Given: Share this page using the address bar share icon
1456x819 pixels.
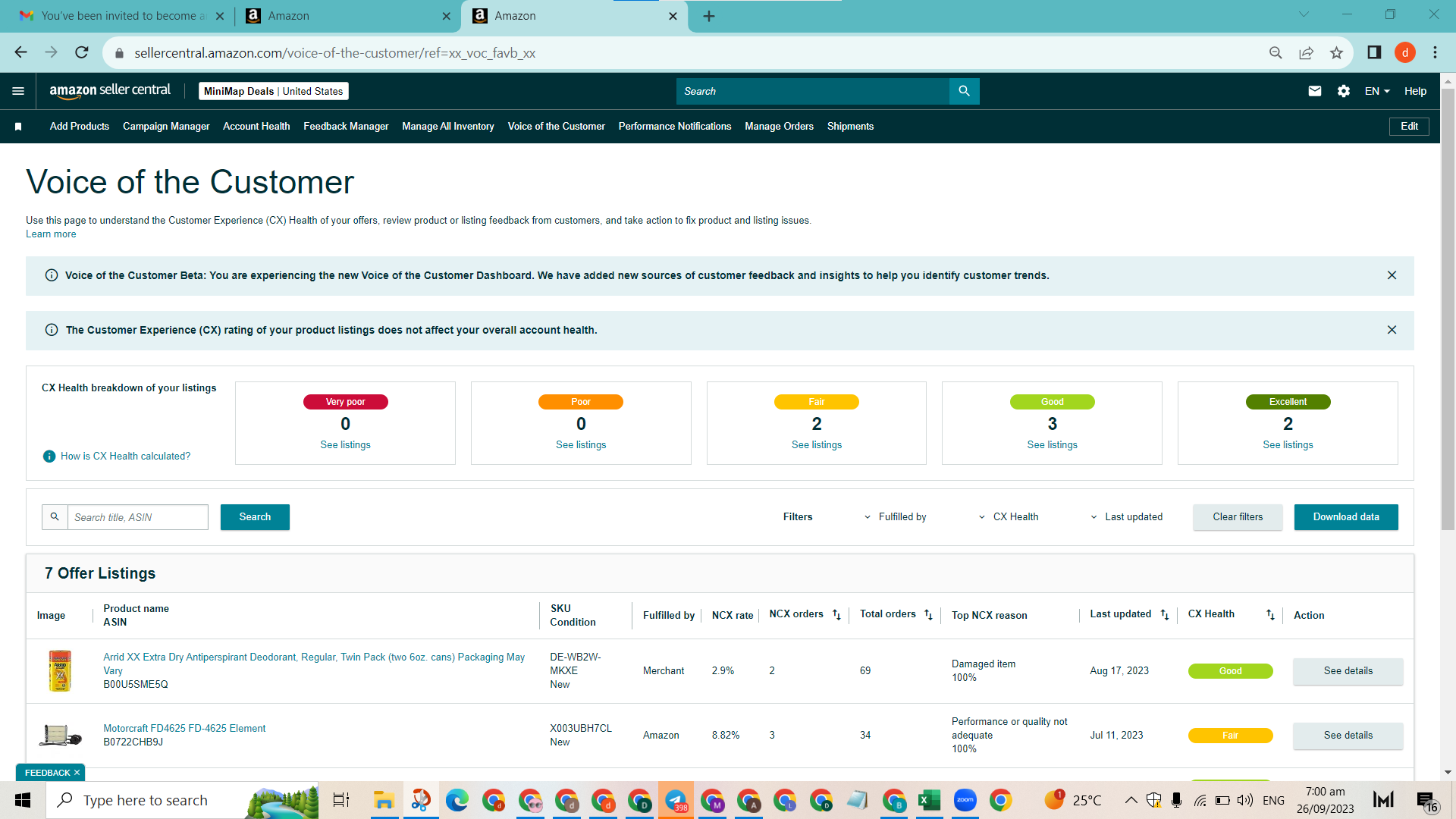Looking at the screenshot, I should (x=1306, y=52).
